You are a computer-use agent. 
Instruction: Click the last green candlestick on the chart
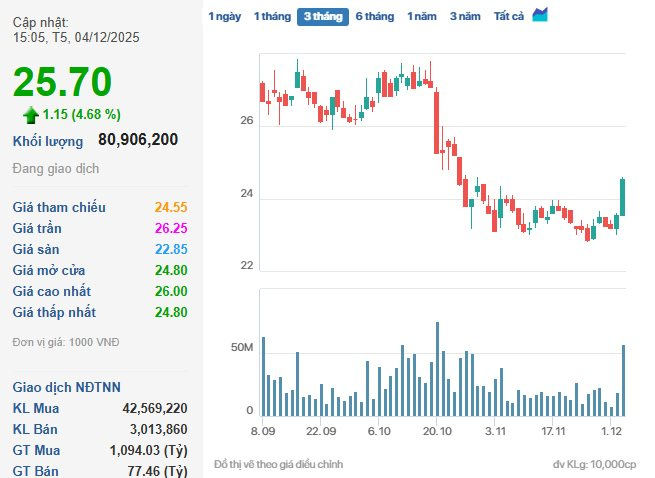click(x=623, y=196)
